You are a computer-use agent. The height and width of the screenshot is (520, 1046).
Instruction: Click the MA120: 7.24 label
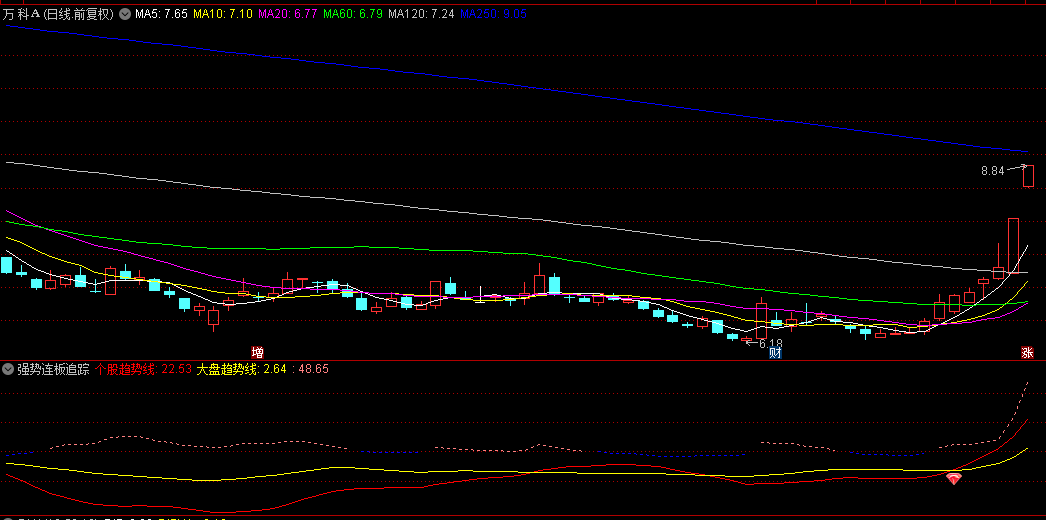(421, 13)
